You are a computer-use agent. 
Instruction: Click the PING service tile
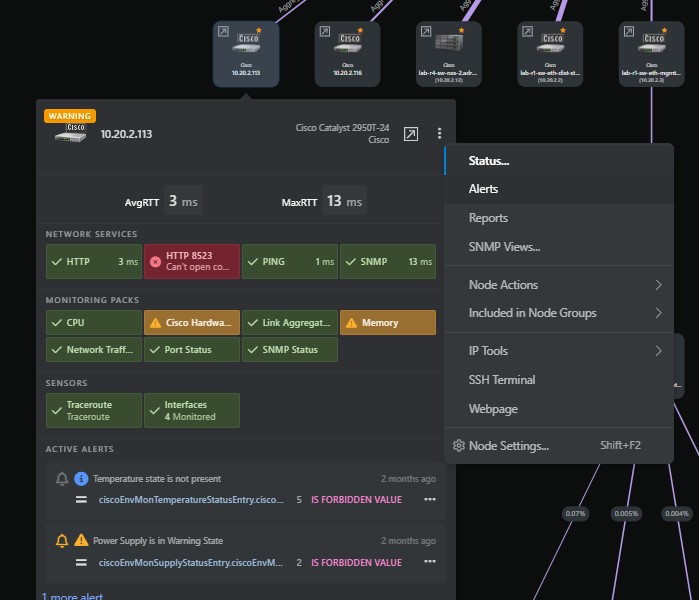[290, 262]
